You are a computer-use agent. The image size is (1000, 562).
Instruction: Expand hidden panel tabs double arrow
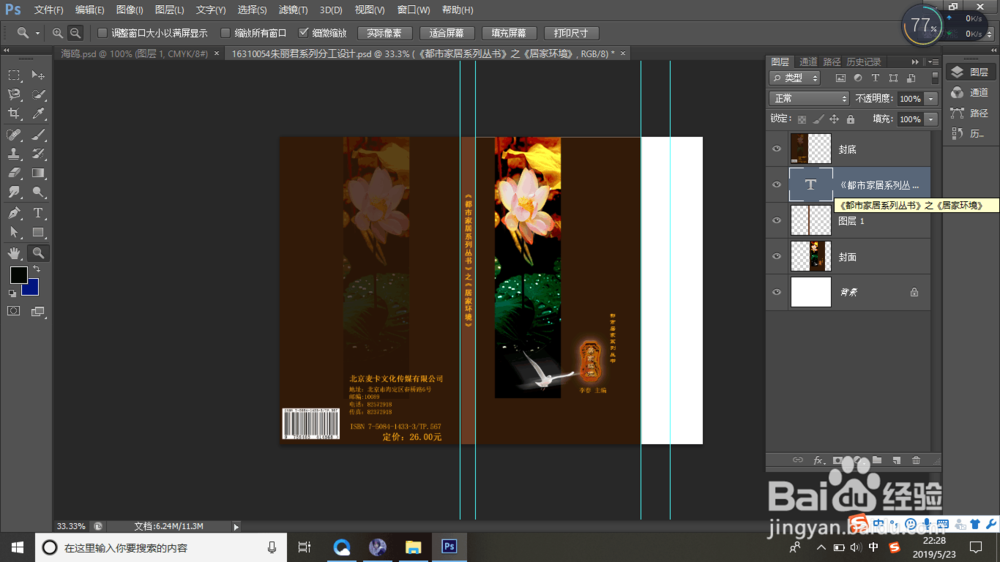click(915, 62)
